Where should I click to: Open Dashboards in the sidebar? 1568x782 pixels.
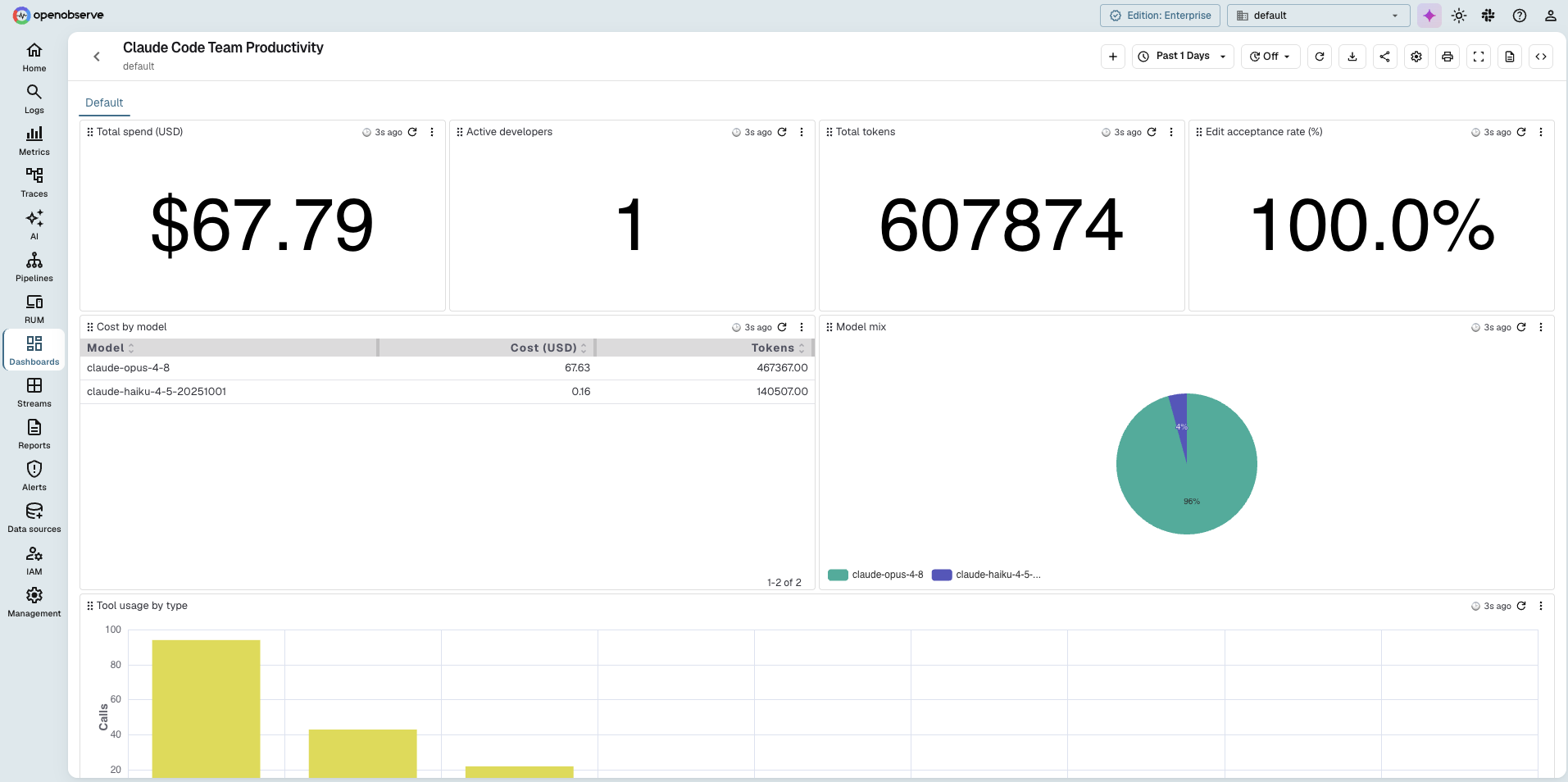34,351
